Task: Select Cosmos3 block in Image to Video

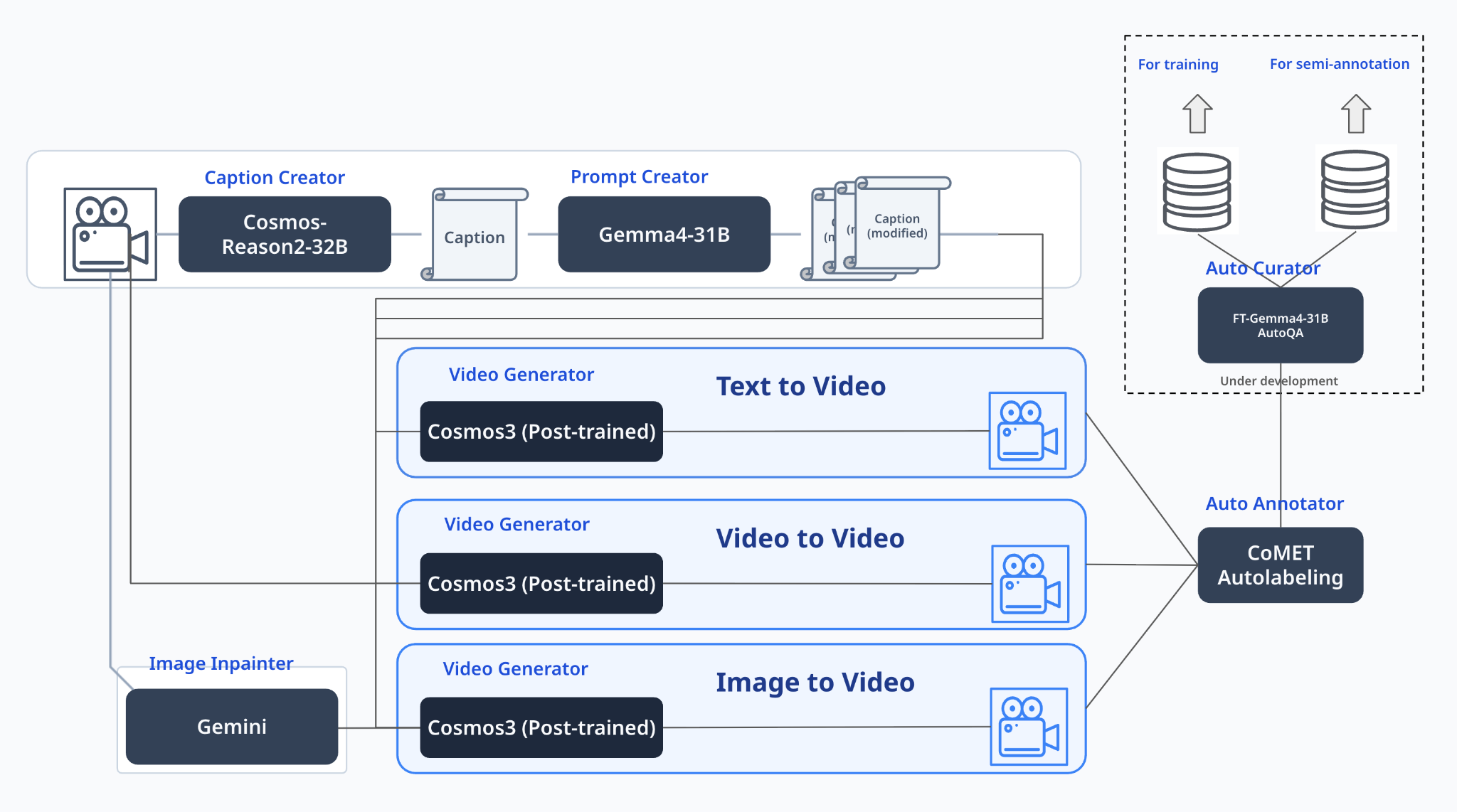Action: coord(541,727)
